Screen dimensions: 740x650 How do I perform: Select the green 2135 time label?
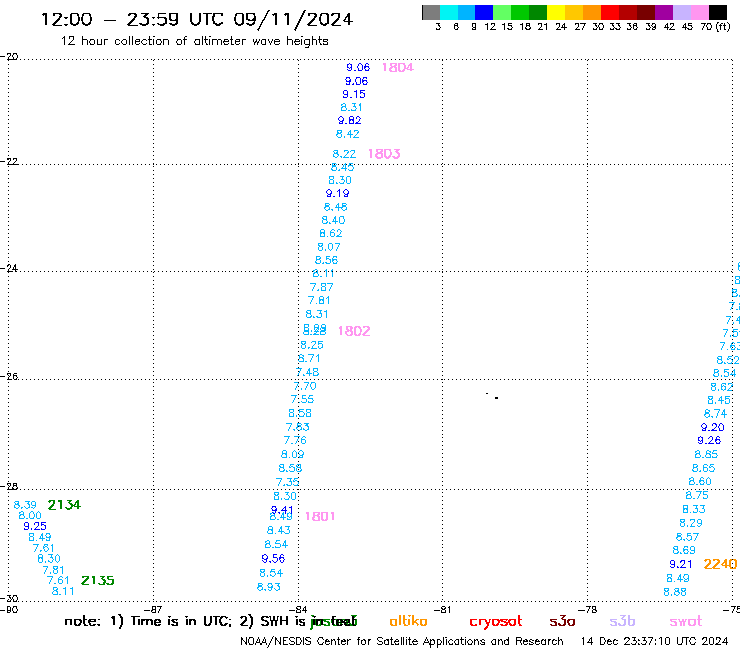point(98,580)
